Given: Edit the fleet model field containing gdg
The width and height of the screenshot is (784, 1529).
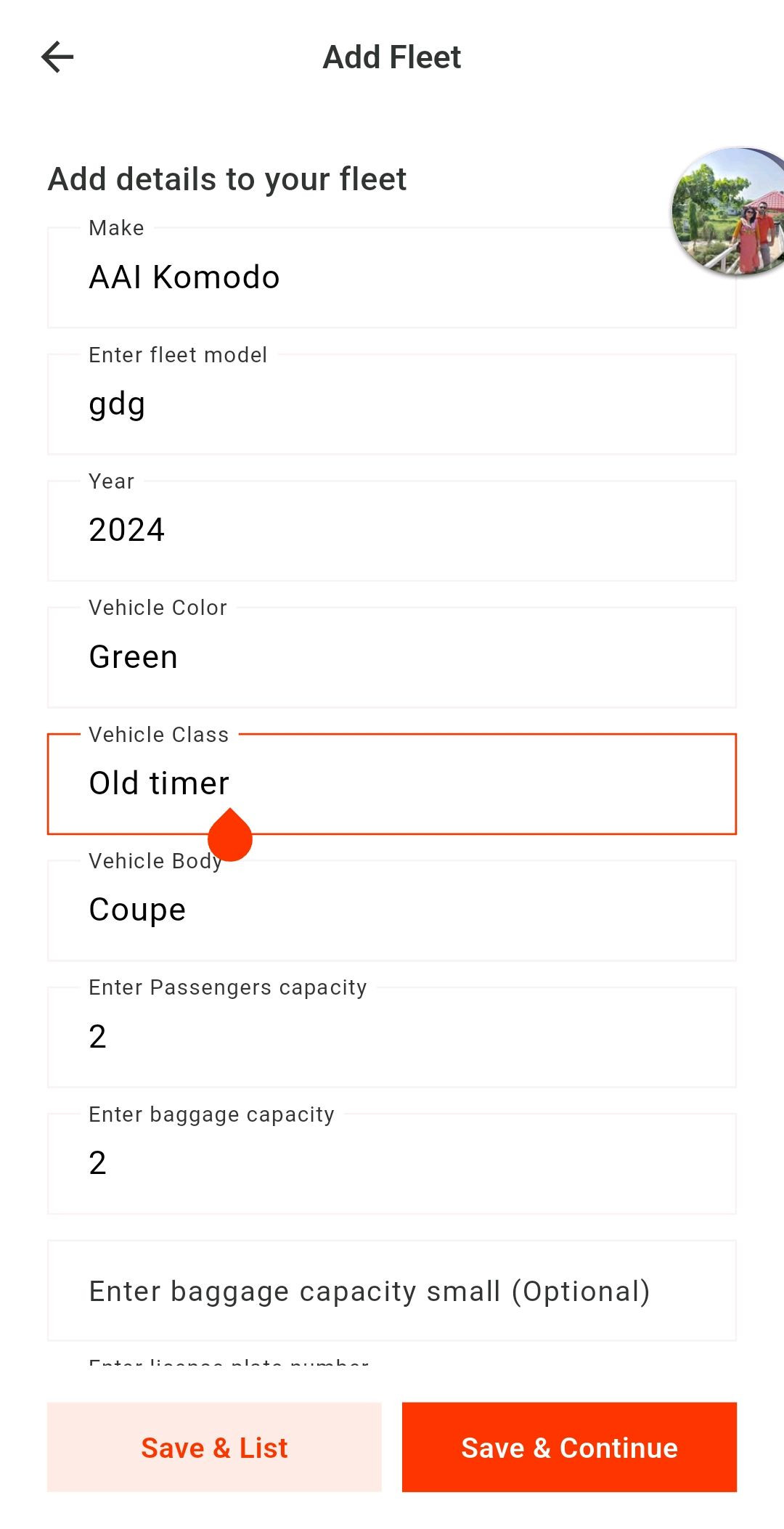Looking at the screenshot, I should pyautogui.click(x=392, y=405).
